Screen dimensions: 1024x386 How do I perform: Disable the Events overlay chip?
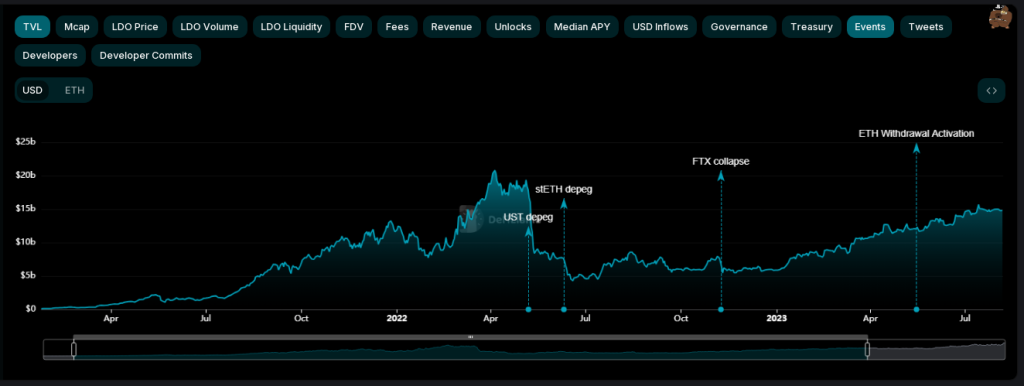pos(870,27)
